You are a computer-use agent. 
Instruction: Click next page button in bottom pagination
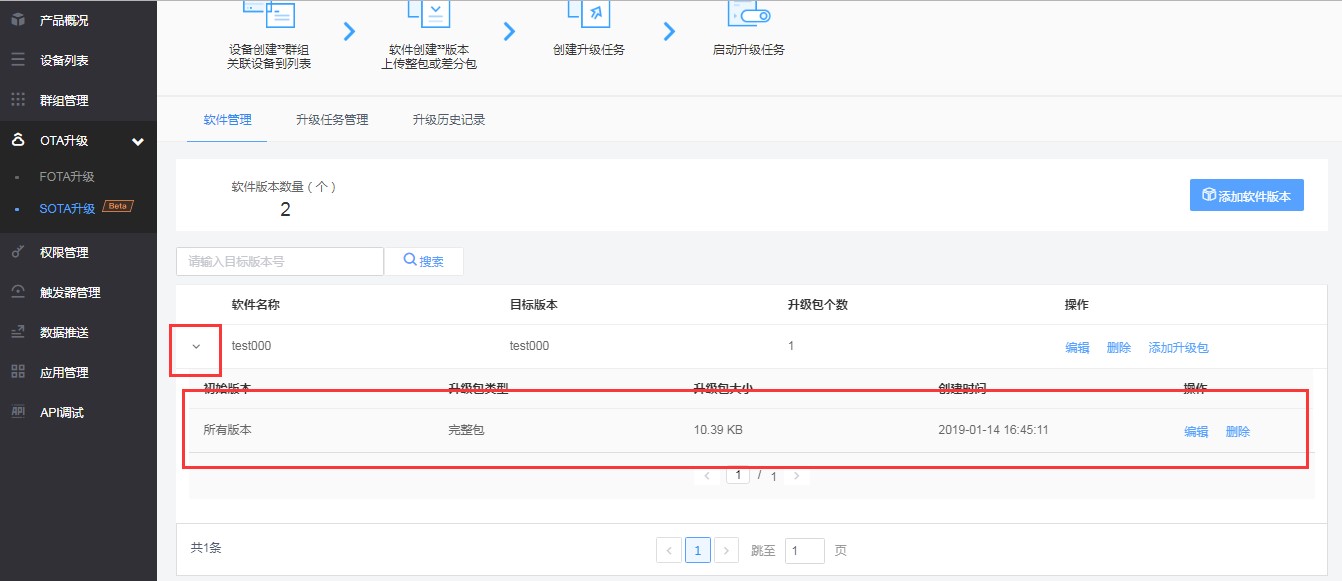click(x=727, y=550)
